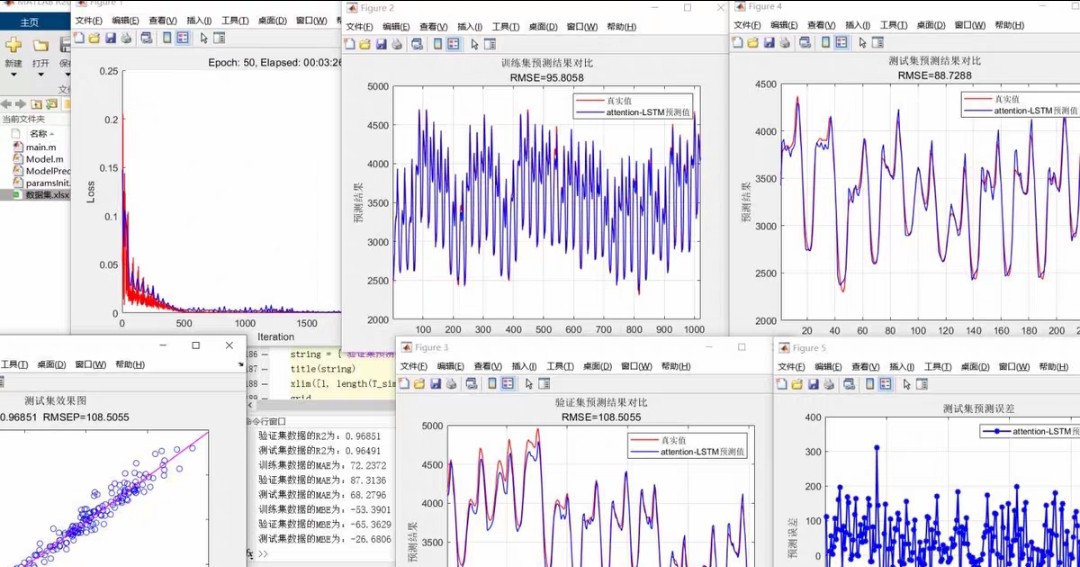Link plot icon in Figure 2 toolbar
The height and width of the screenshot is (567, 1080).
pyautogui.click(x=417, y=44)
